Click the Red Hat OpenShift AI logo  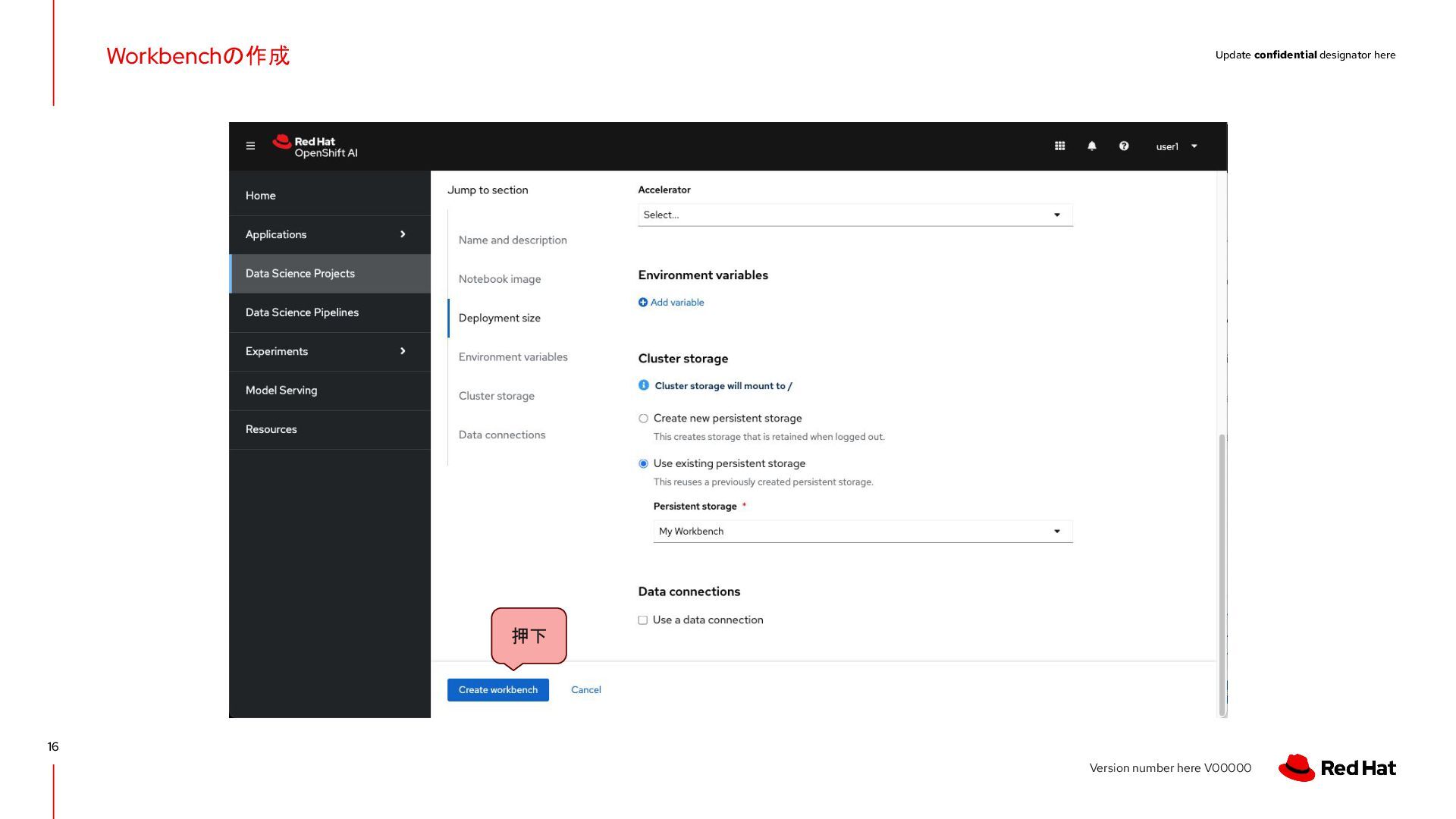coord(315,146)
